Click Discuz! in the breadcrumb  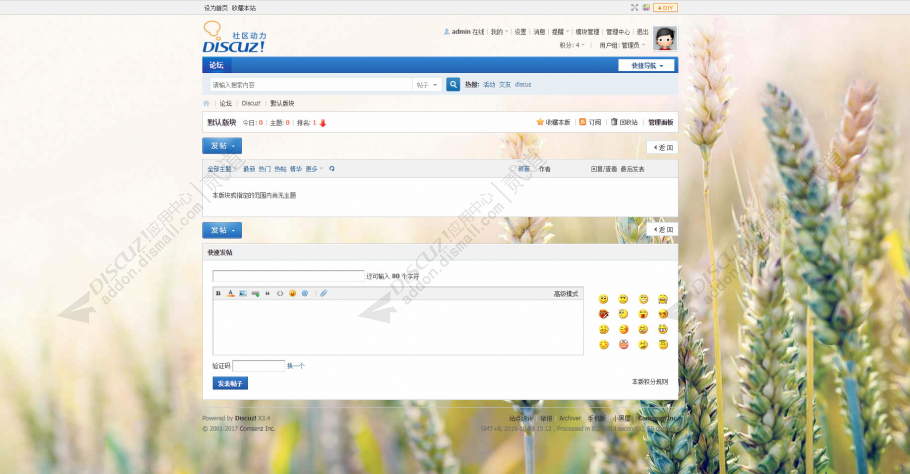(251, 103)
